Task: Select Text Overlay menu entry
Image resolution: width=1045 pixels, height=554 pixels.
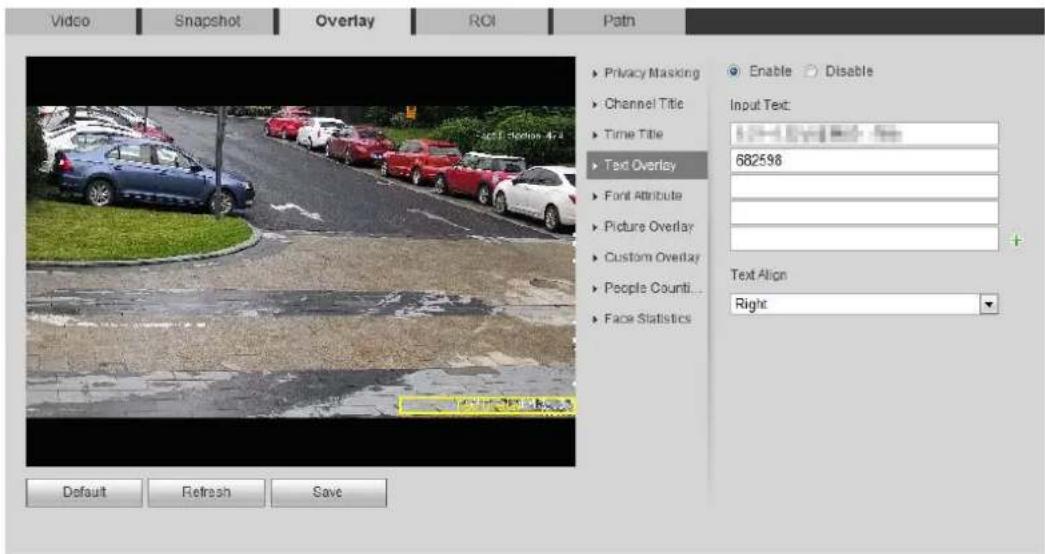Action: pos(646,165)
